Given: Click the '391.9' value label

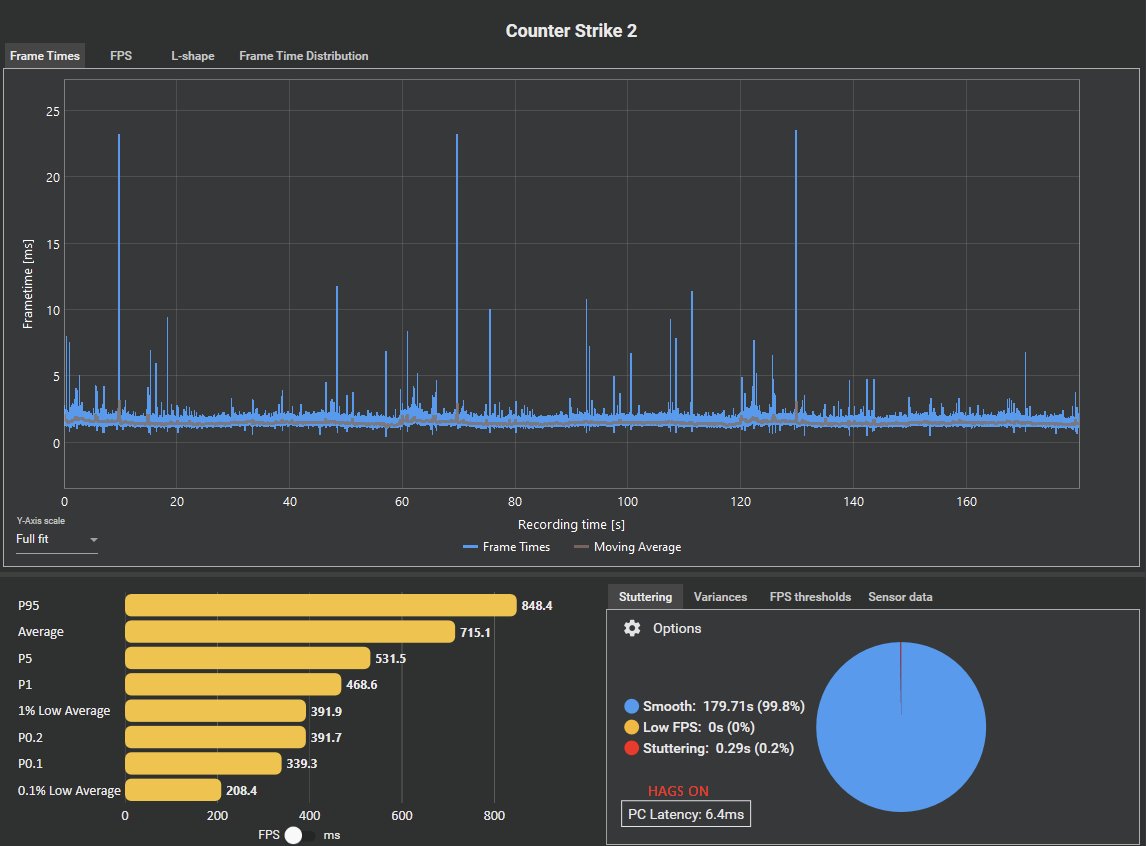Looking at the screenshot, I should click(326, 712).
